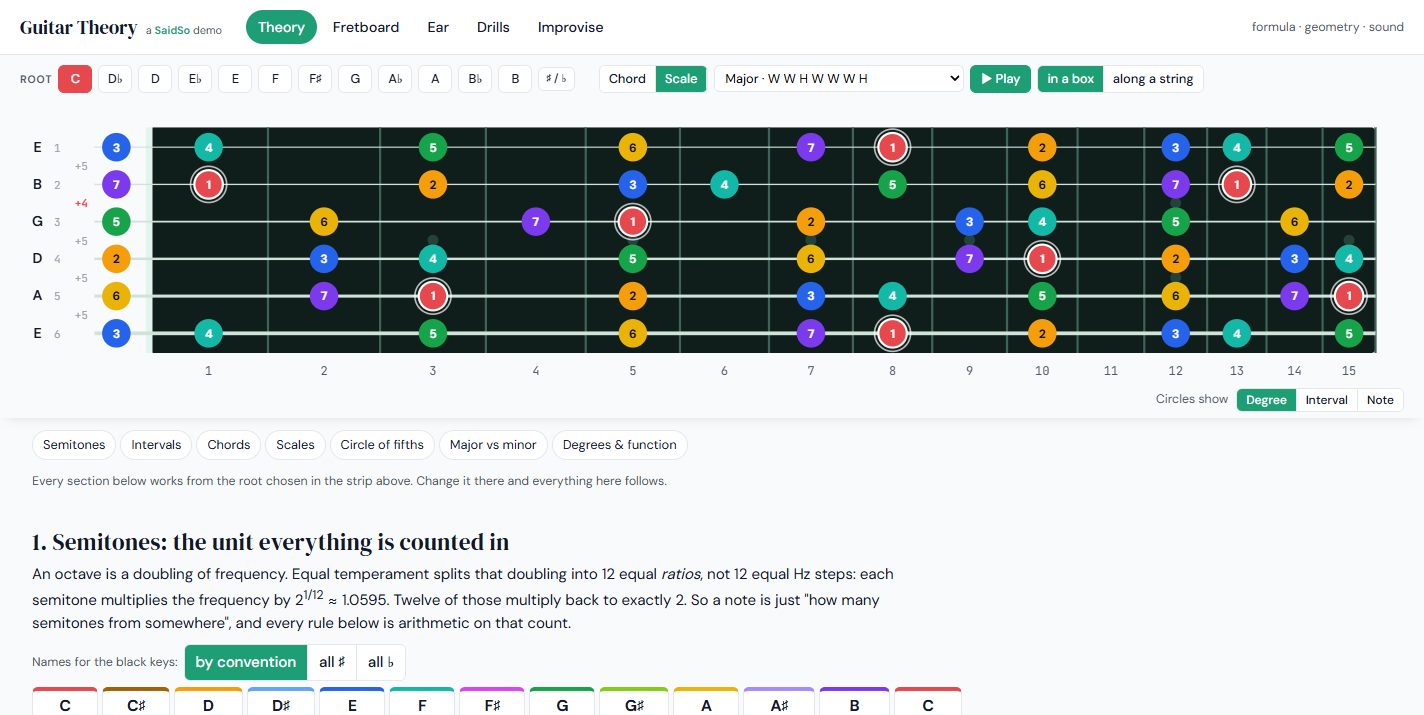The image size is (1424, 715).
Task: Open the Theory tab
Action: (281, 27)
